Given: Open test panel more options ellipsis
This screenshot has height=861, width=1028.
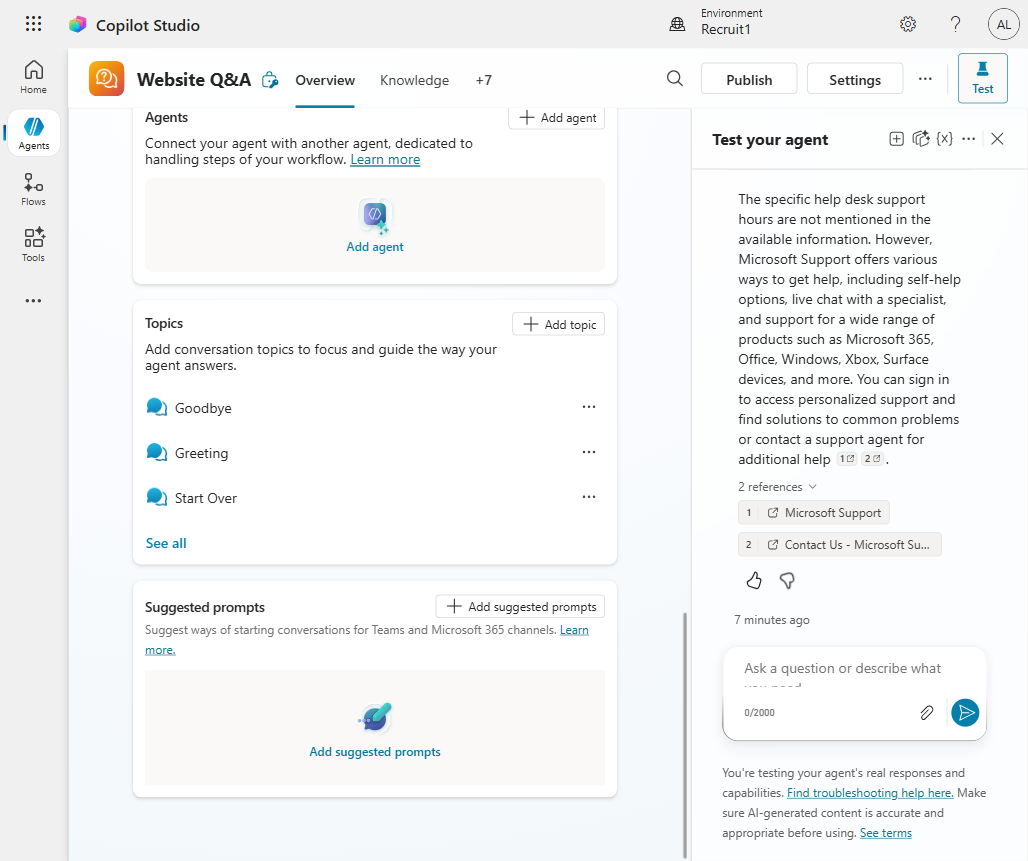Looking at the screenshot, I should coord(968,139).
